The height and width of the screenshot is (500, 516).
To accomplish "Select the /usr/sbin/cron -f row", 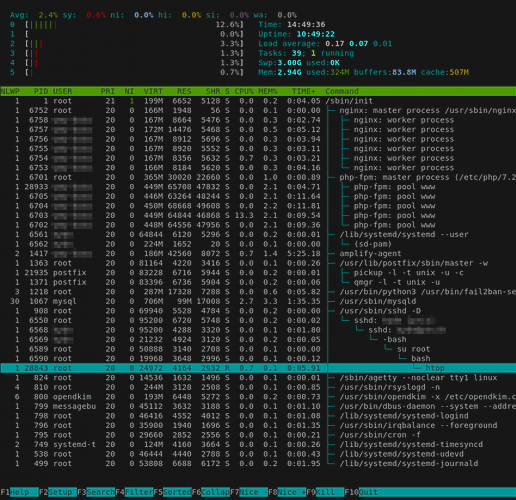I will point(258,435).
